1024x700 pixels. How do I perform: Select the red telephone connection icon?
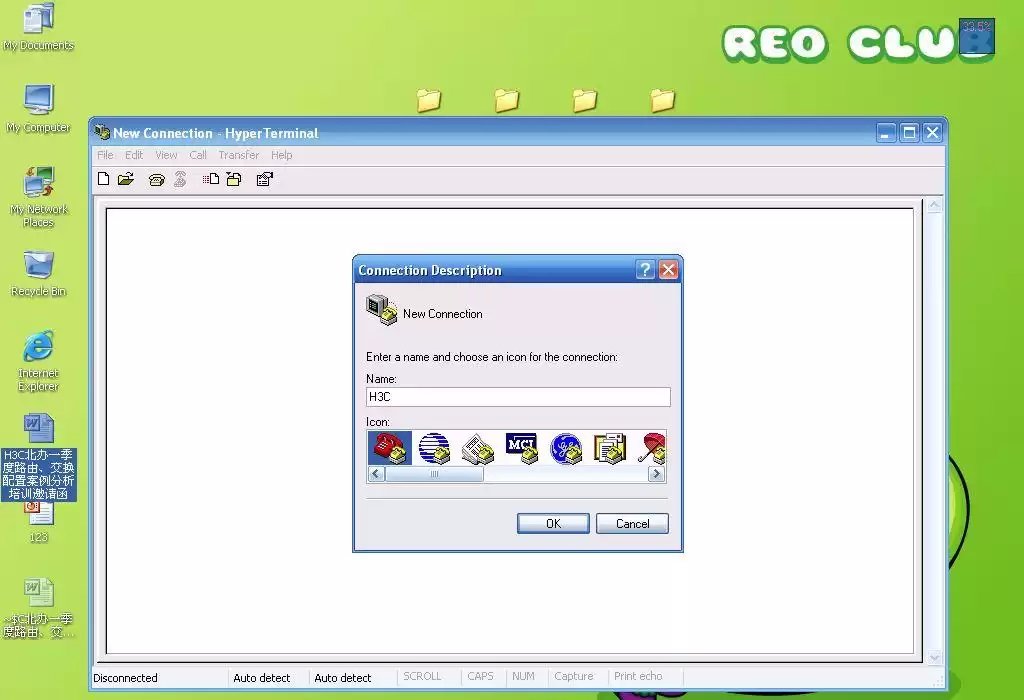(x=389, y=448)
